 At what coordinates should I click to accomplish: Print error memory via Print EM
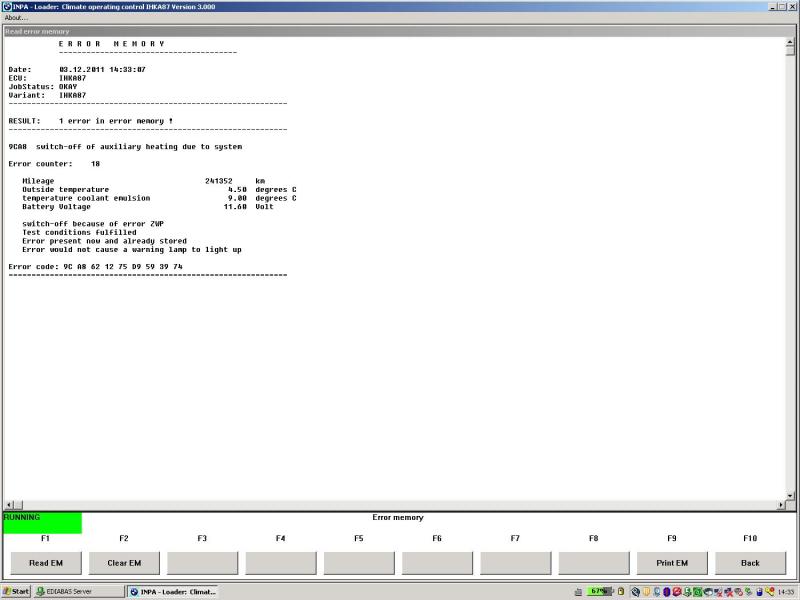pyautogui.click(x=672, y=563)
